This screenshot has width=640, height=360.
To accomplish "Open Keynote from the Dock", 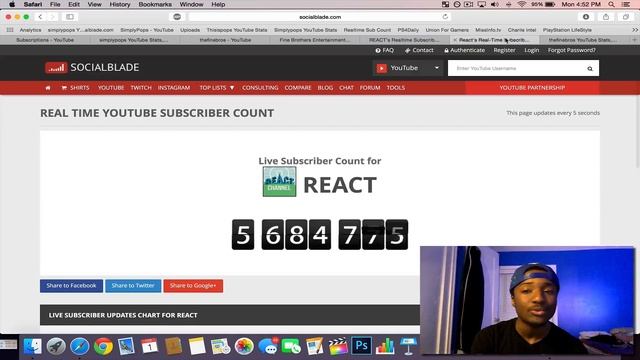I will (408, 346).
